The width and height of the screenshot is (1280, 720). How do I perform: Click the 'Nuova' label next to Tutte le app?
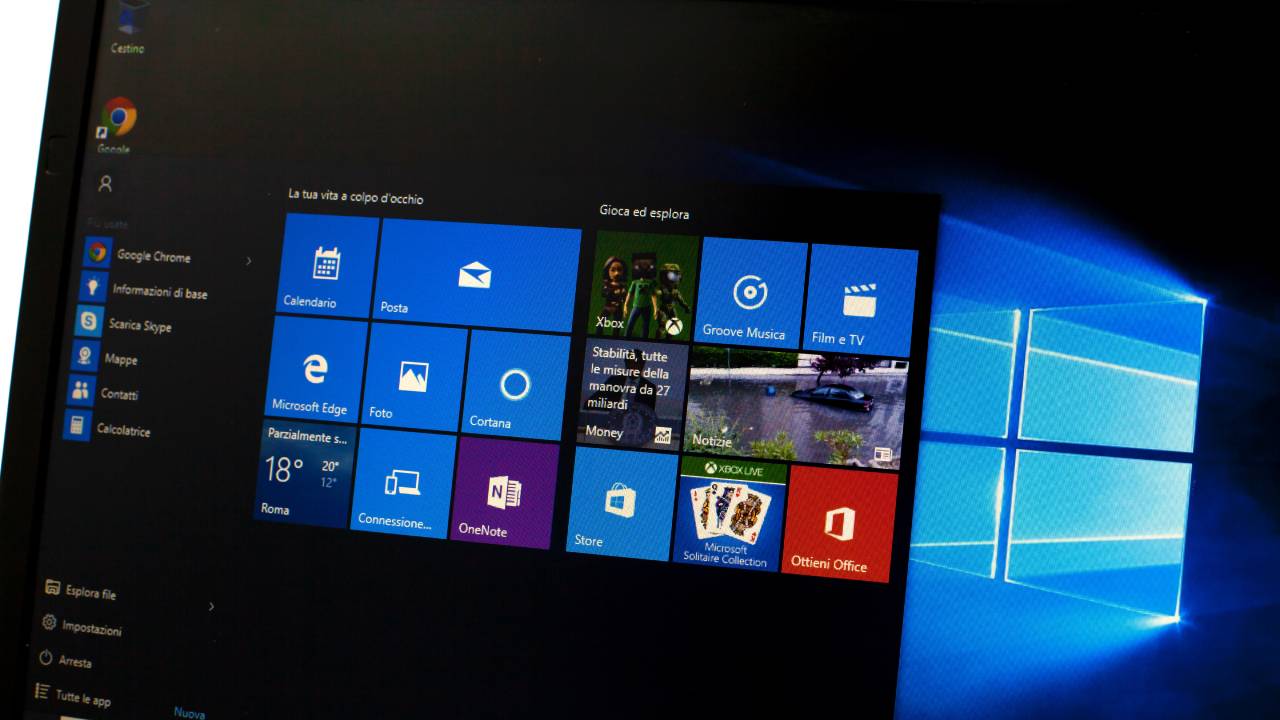189,713
